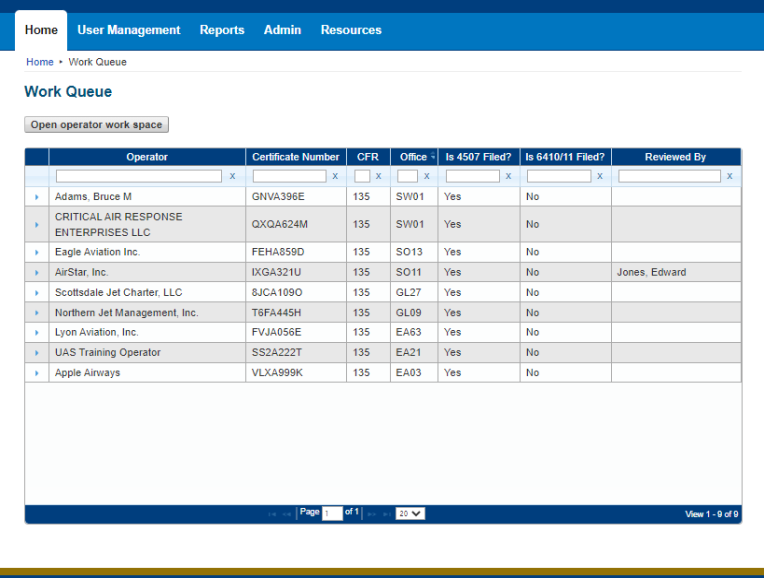The width and height of the screenshot is (764, 578).
Task: Click the Apple Airways operator name
Action: 88,373
